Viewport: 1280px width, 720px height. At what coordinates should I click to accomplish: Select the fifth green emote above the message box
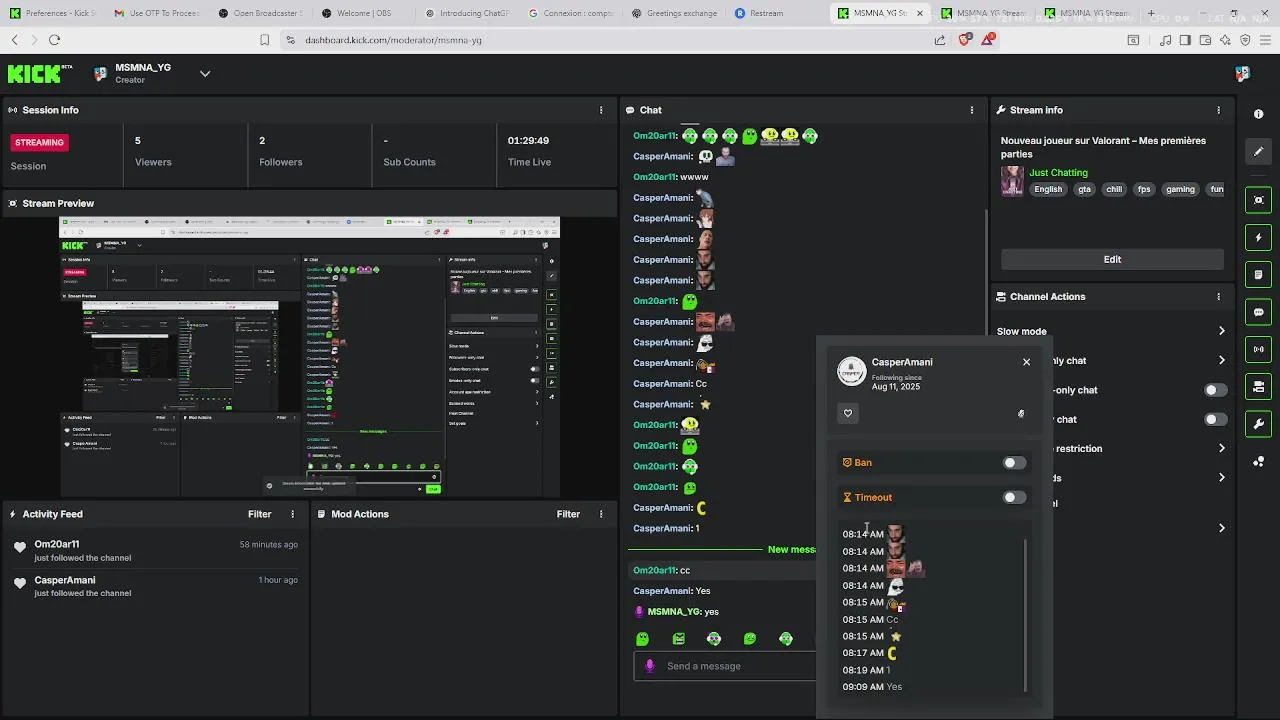pyautogui.click(x=786, y=639)
